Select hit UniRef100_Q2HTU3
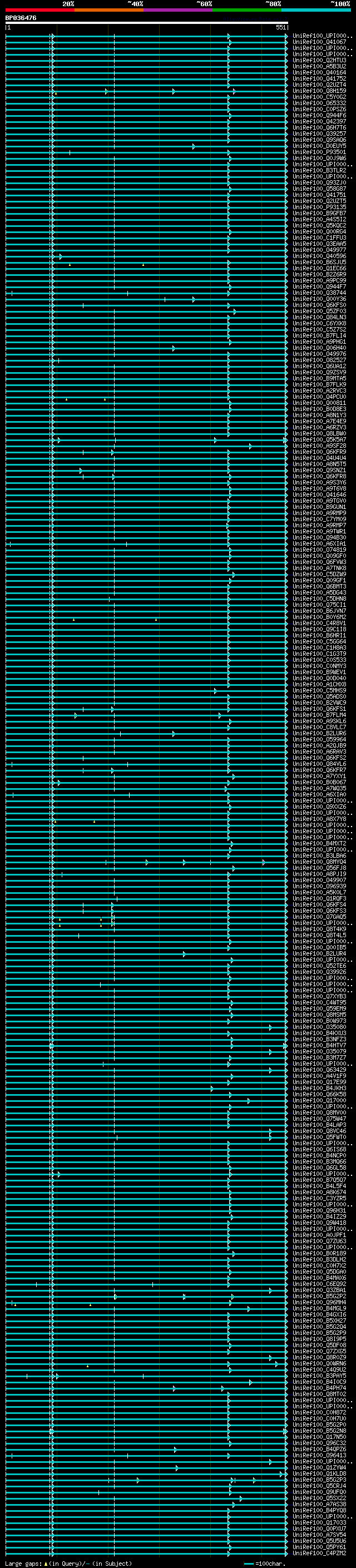Viewport: 356px width, 1568px height. 319,60
